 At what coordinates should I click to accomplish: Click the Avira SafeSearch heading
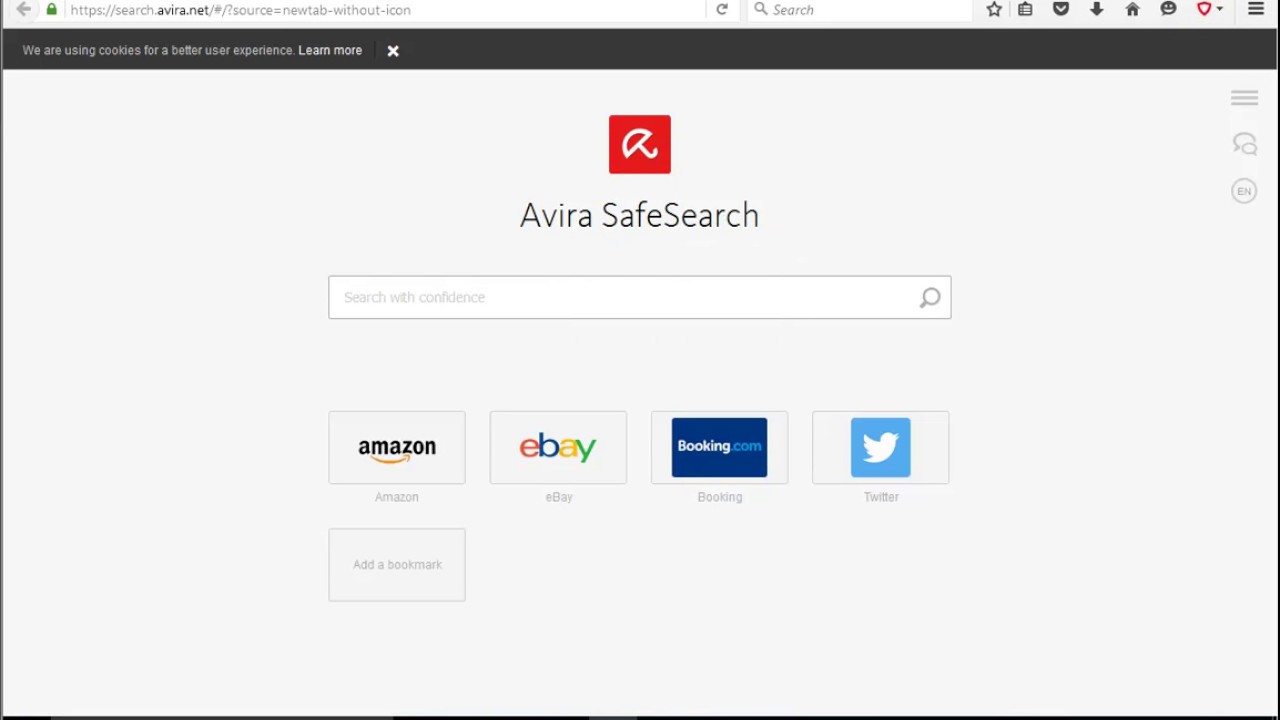[x=640, y=215]
